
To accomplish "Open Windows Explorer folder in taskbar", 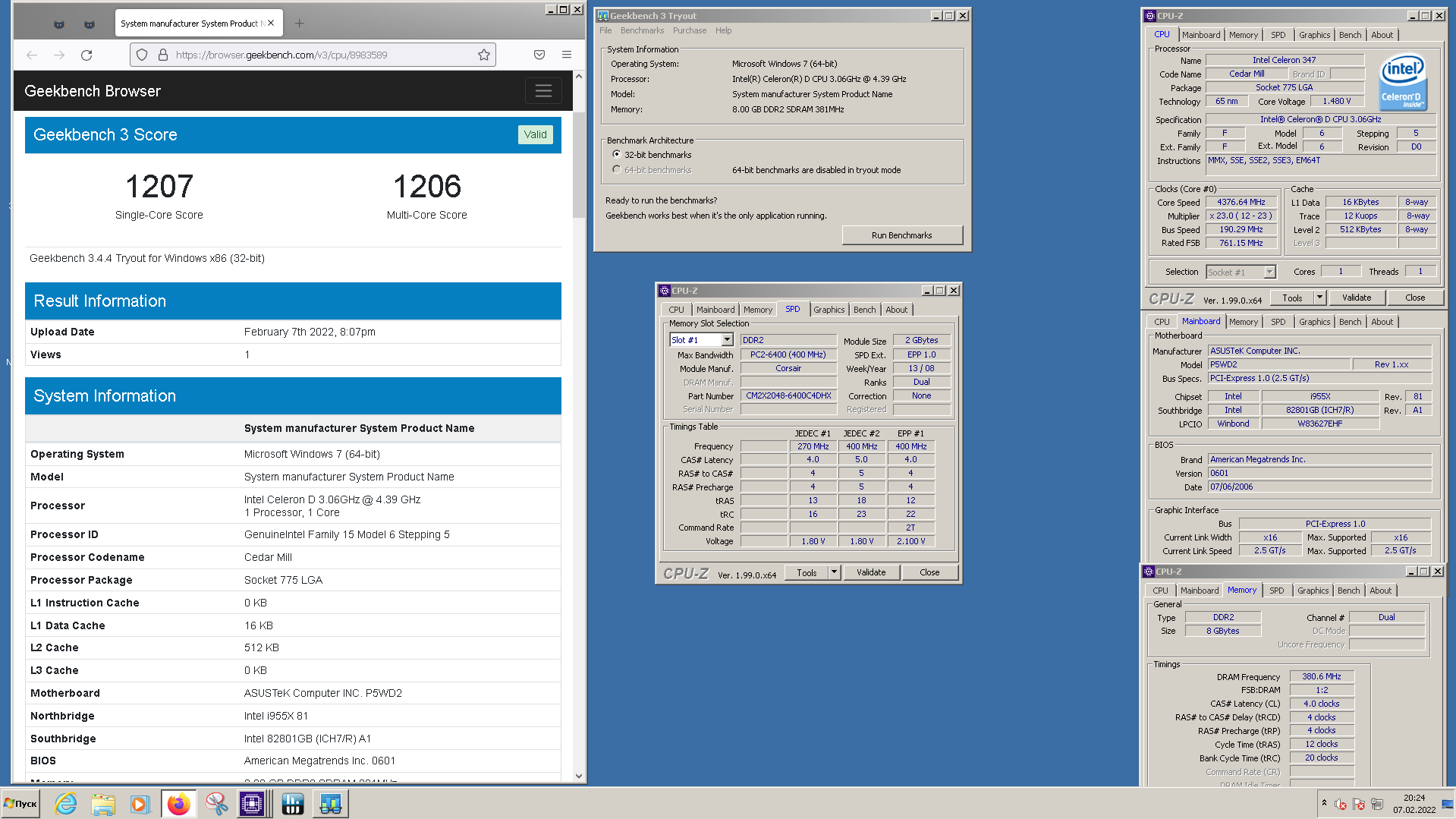I will pos(103,804).
